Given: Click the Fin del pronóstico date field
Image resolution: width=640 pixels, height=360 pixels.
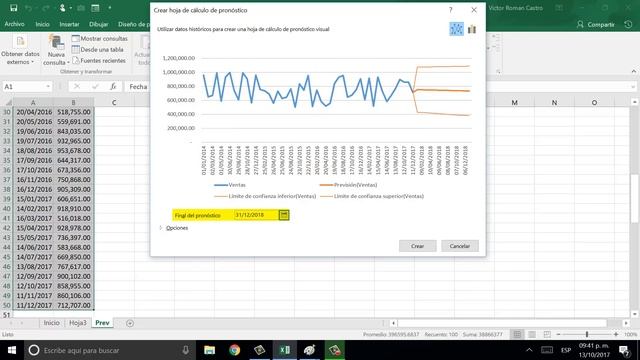Looking at the screenshot, I should (x=256, y=215).
